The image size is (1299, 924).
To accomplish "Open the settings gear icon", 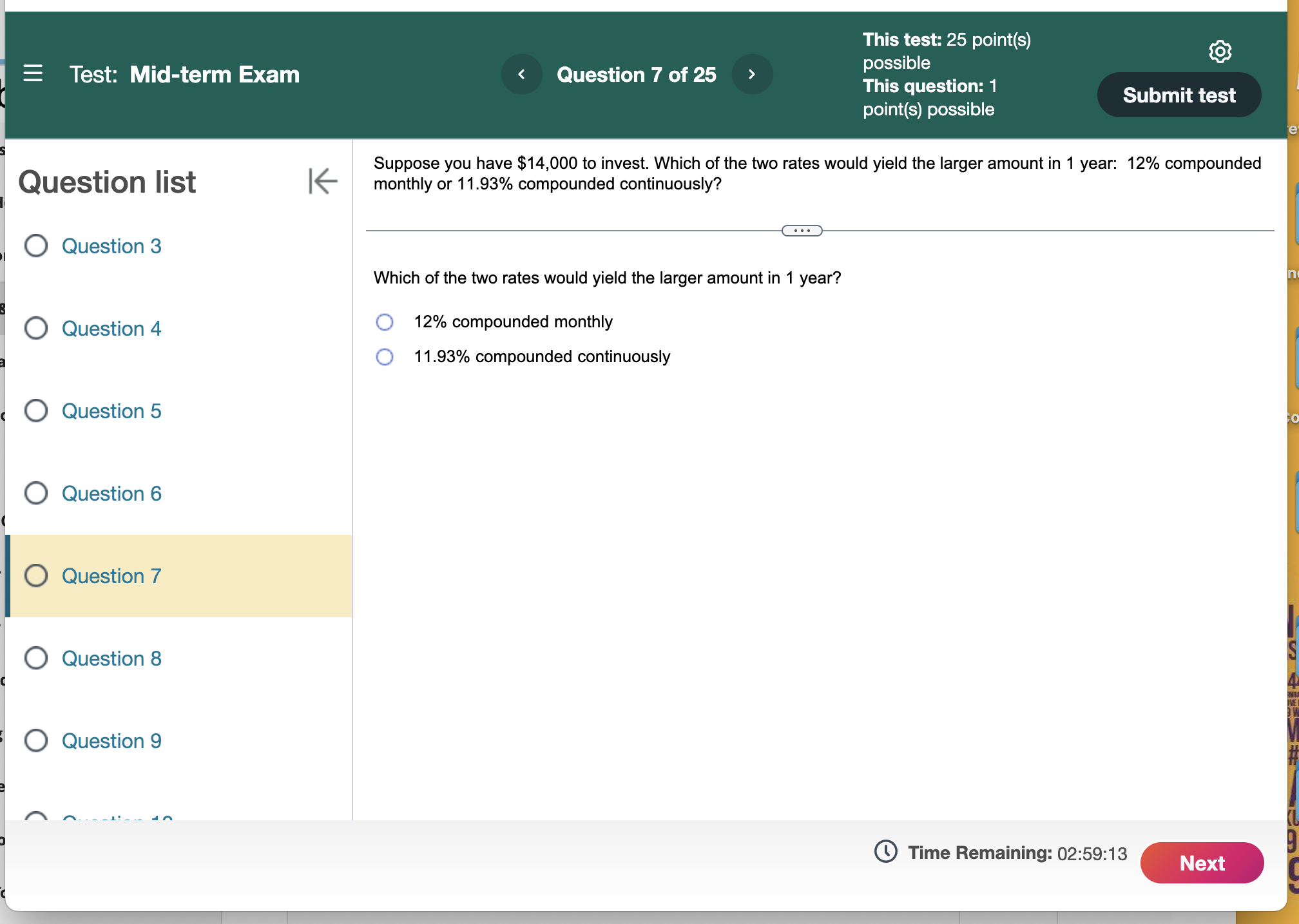I will 1220,52.
